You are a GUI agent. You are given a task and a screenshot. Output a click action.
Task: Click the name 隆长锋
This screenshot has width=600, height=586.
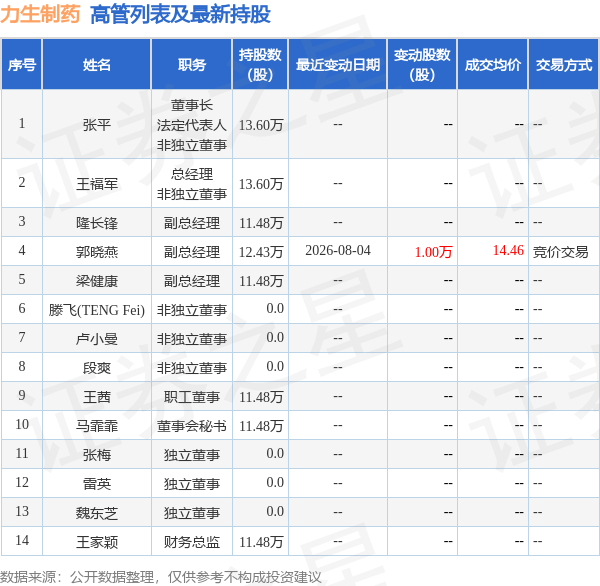point(97,223)
